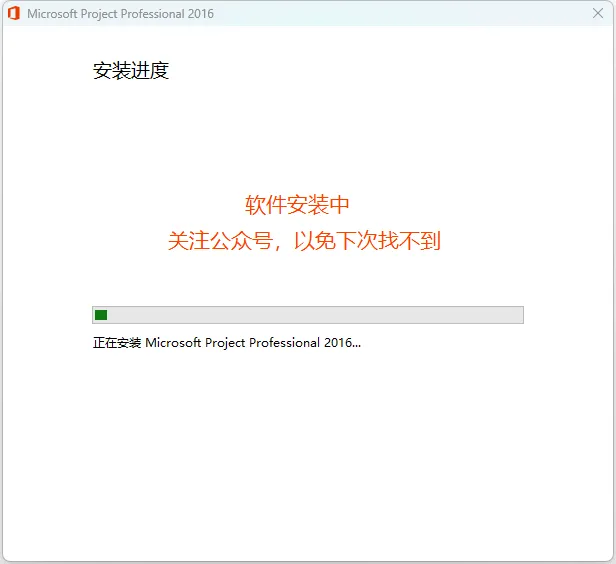Click the status text '正在安装 Microsoft Project Professional 2016...'
Viewport: 616px width, 564px height.
click(x=227, y=343)
